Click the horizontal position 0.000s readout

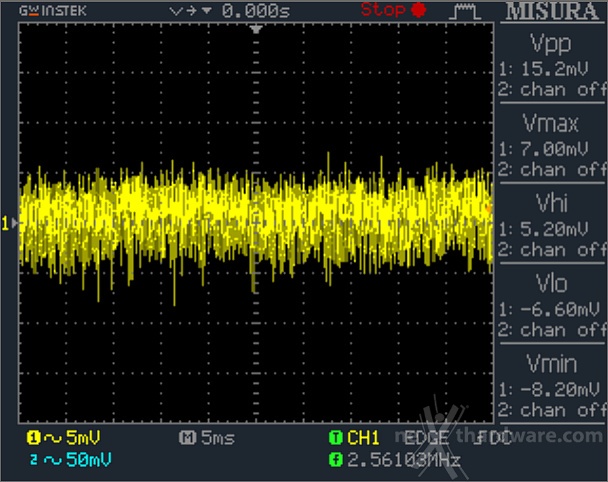coord(256,11)
